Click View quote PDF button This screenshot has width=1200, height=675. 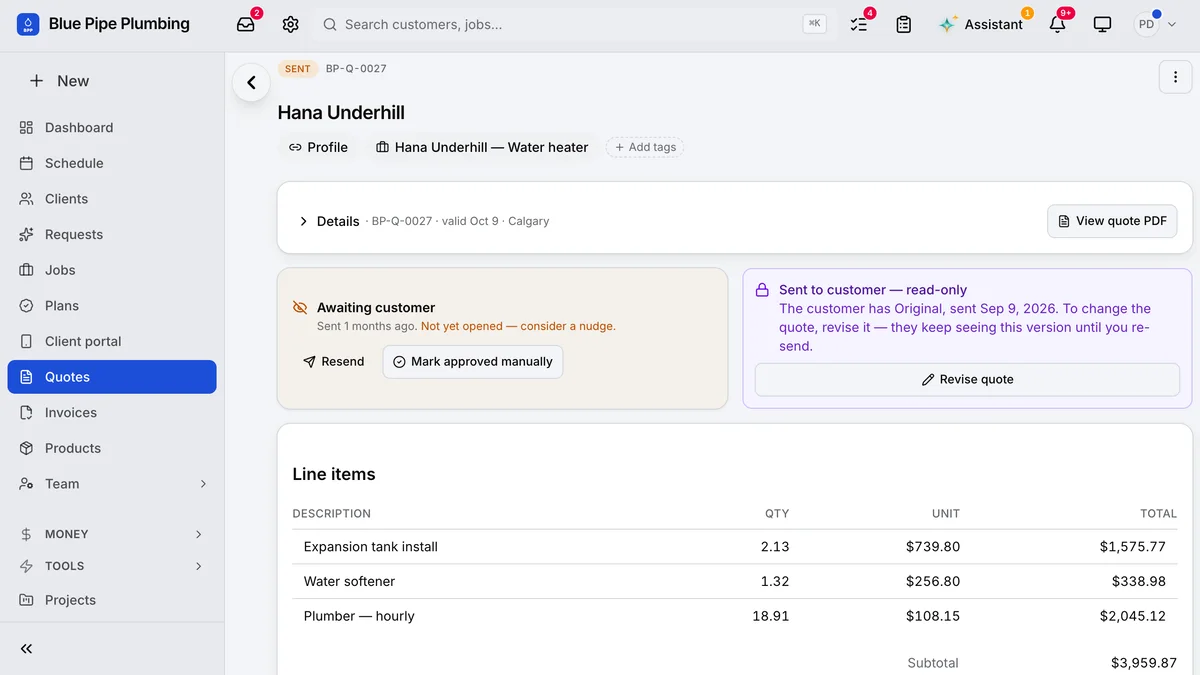[x=1112, y=221]
